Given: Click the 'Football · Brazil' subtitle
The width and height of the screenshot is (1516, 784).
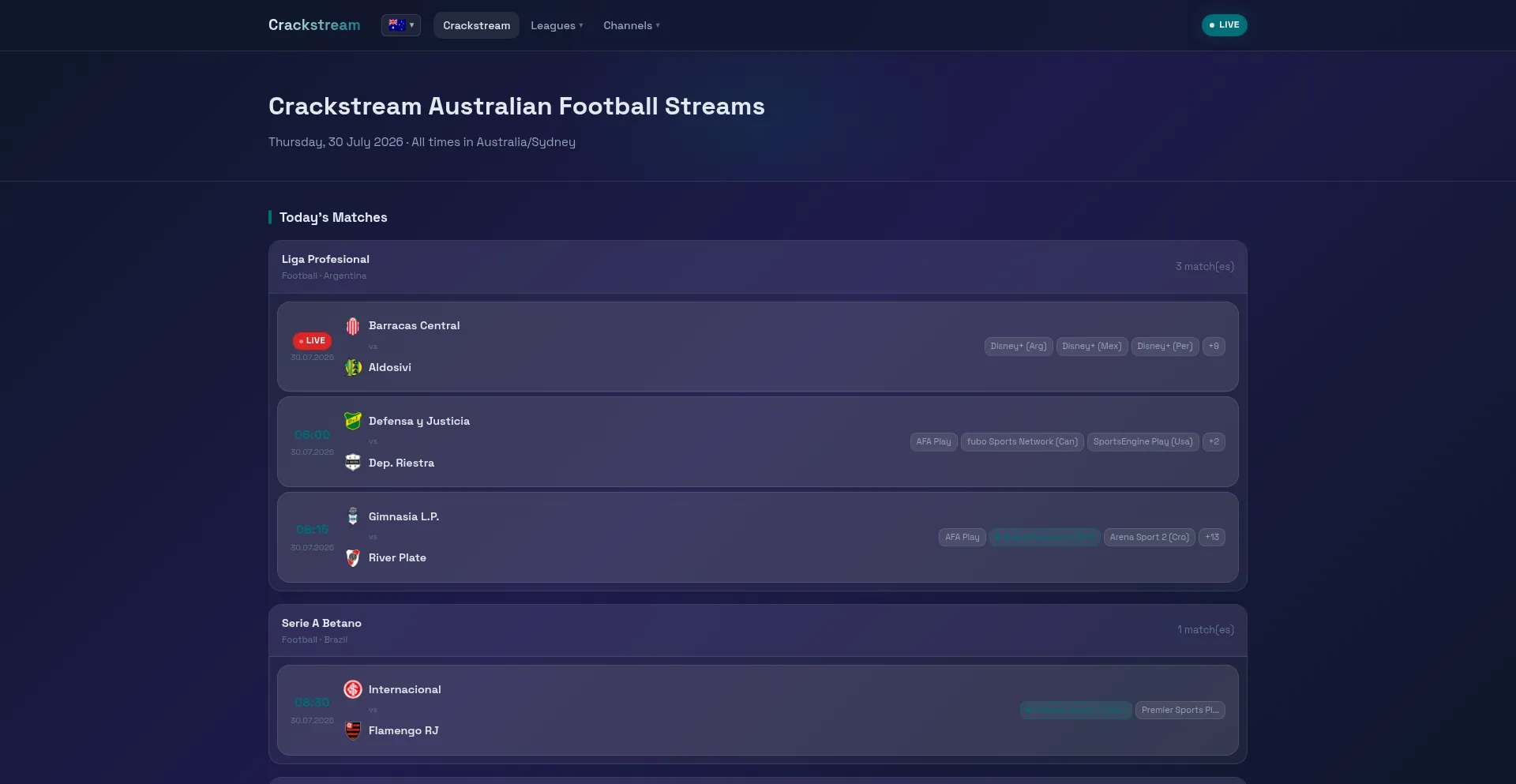Looking at the screenshot, I should [314, 640].
